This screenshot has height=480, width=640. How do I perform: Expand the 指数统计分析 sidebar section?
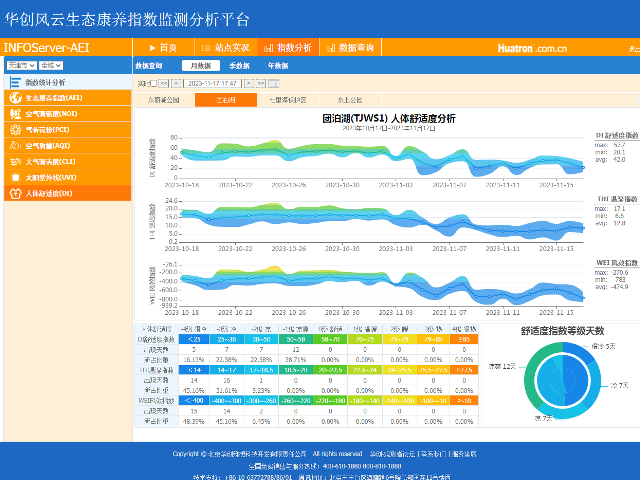[x=45, y=82]
